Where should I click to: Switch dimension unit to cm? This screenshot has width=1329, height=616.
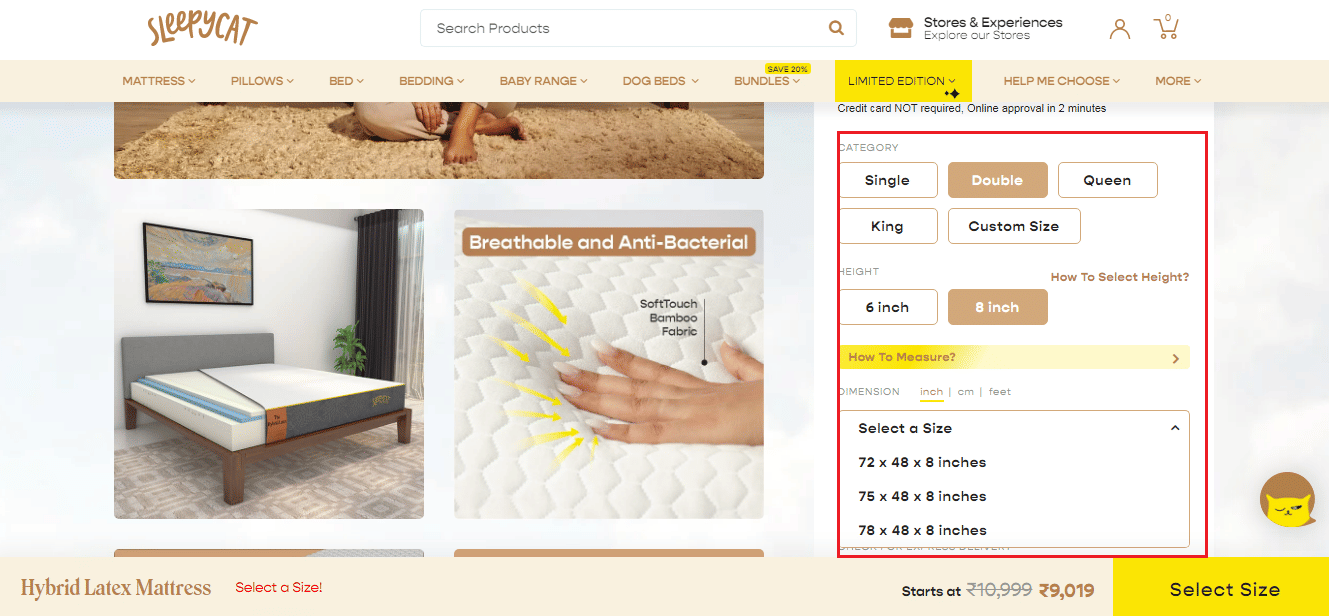coord(965,392)
